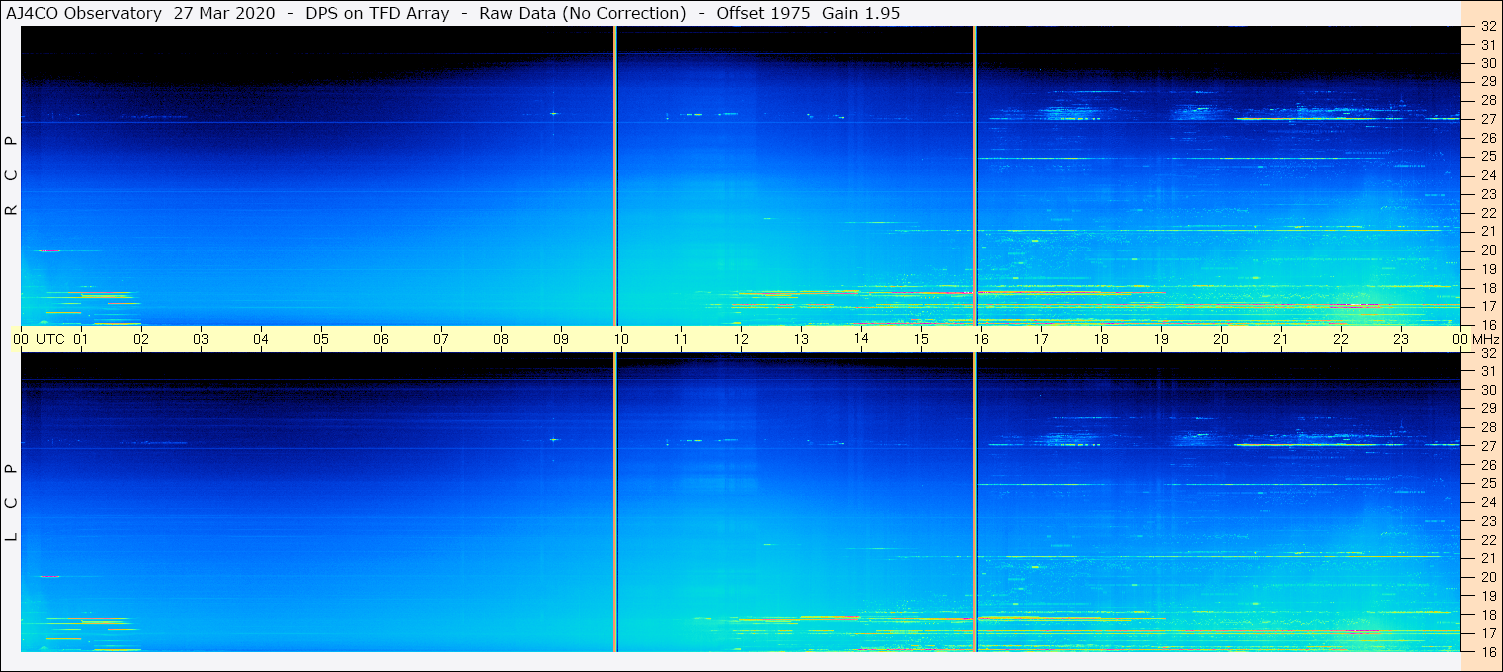Click the 28 MHz tick in LCP panel
The height and width of the screenshot is (672, 1503).
pyautogui.click(x=1488, y=427)
